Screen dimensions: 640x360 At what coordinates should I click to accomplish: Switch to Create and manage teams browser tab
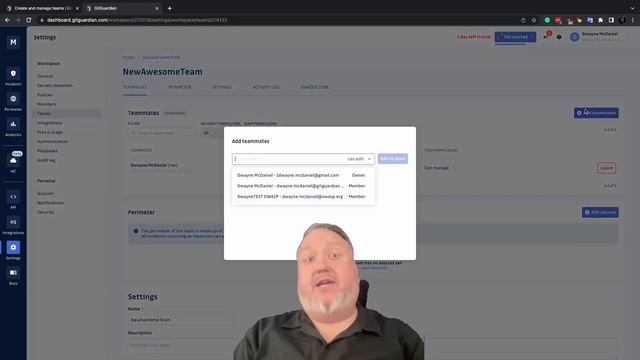pyautogui.click(x=42, y=8)
